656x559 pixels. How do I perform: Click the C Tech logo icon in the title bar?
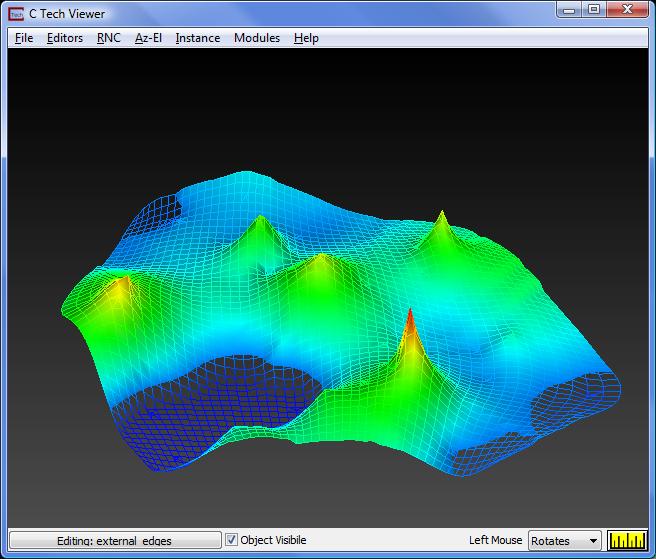(16, 14)
